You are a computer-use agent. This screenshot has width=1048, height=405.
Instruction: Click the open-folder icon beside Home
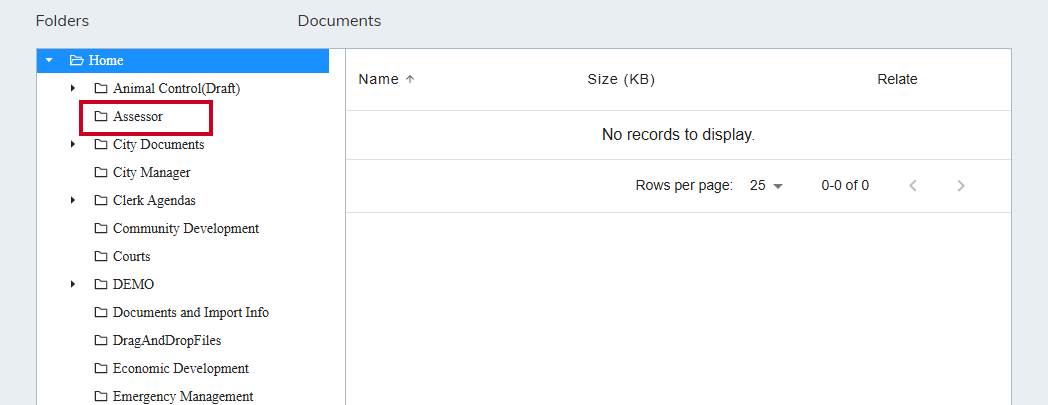pos(77,60)
